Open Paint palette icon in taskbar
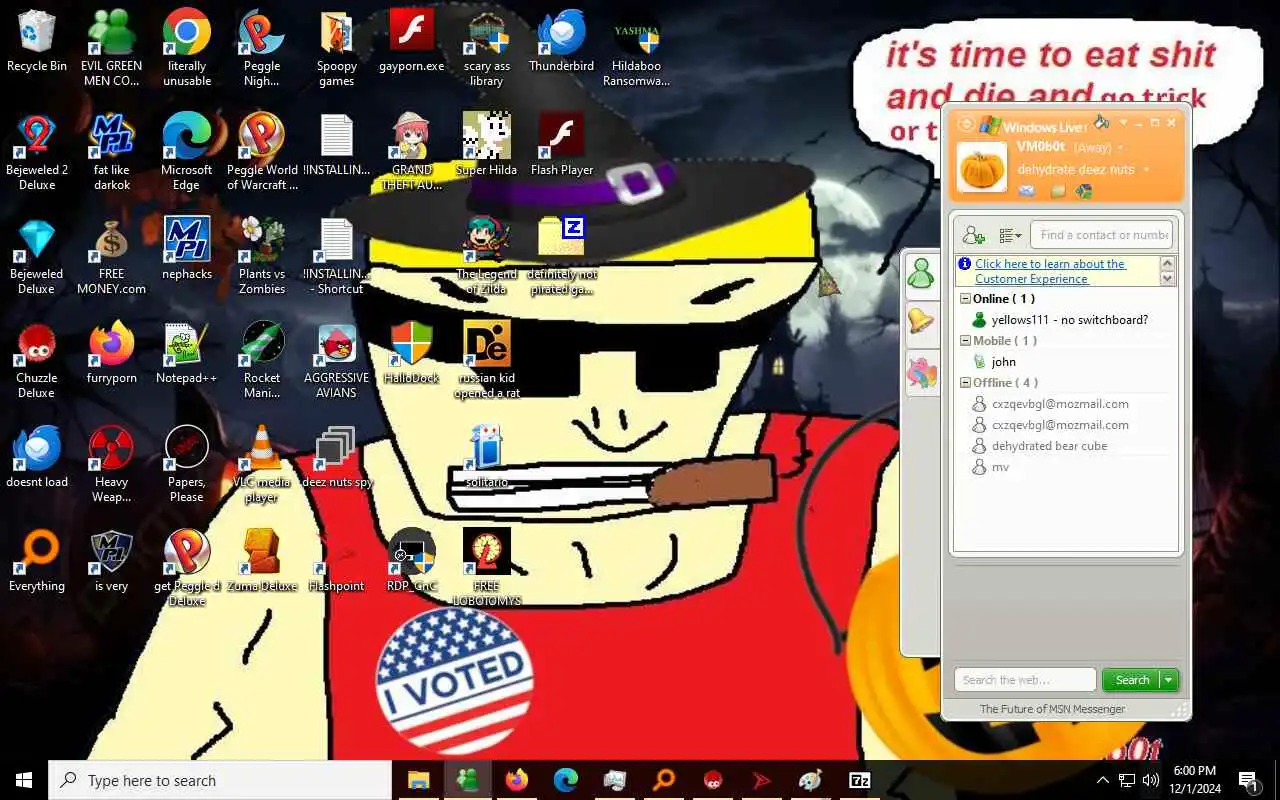Image resolution: width=1280 pixels, height=800 pixels. click(810, 780)
